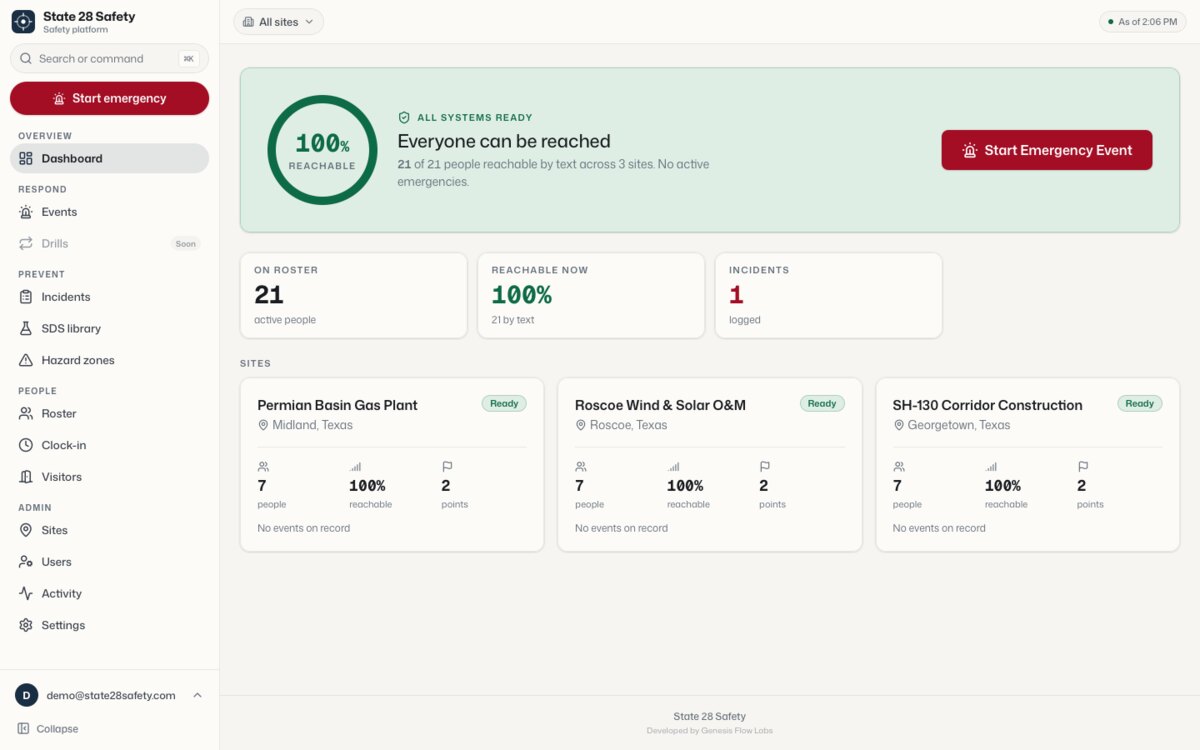Open the Visitors page
Viewport: 1200px width, 750px height.
coord(109,477)
